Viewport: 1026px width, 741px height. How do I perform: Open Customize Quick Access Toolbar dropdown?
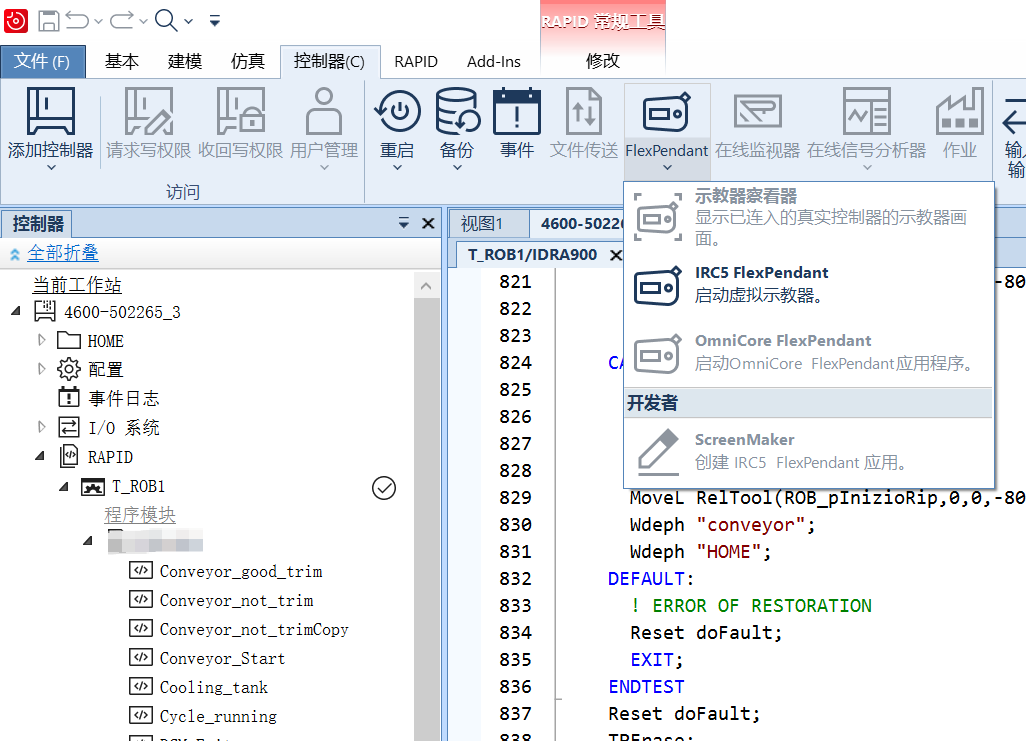(215, 21)
